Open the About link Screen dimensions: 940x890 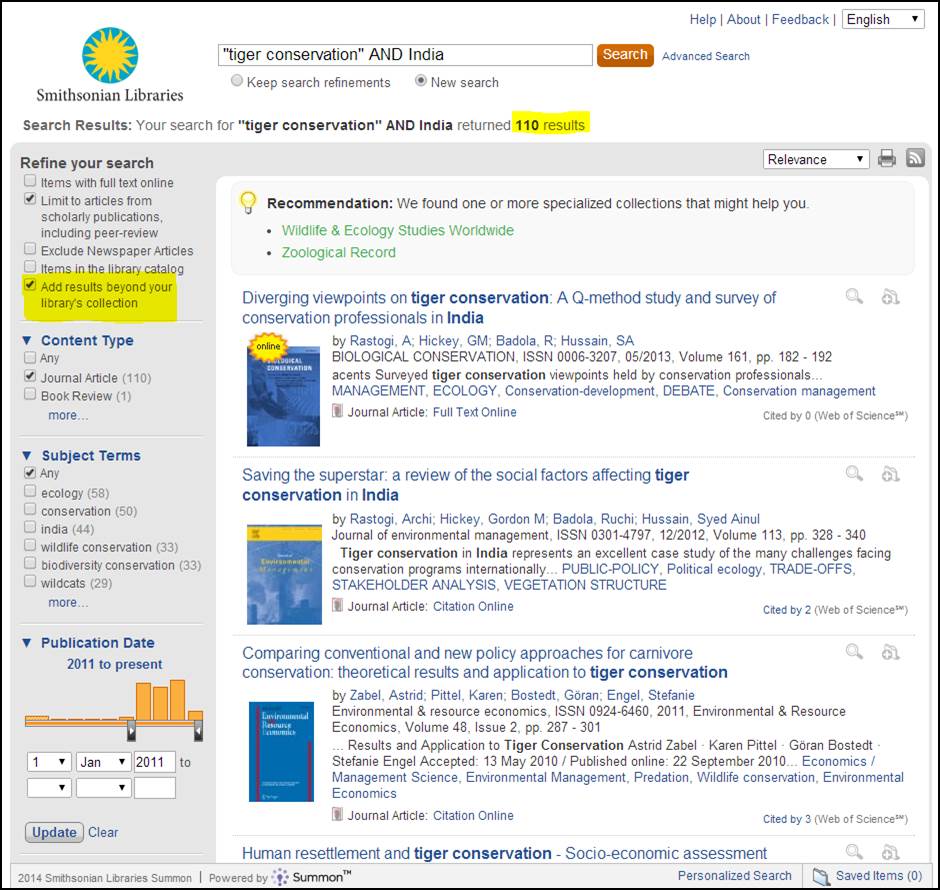[x=743, y=19]
